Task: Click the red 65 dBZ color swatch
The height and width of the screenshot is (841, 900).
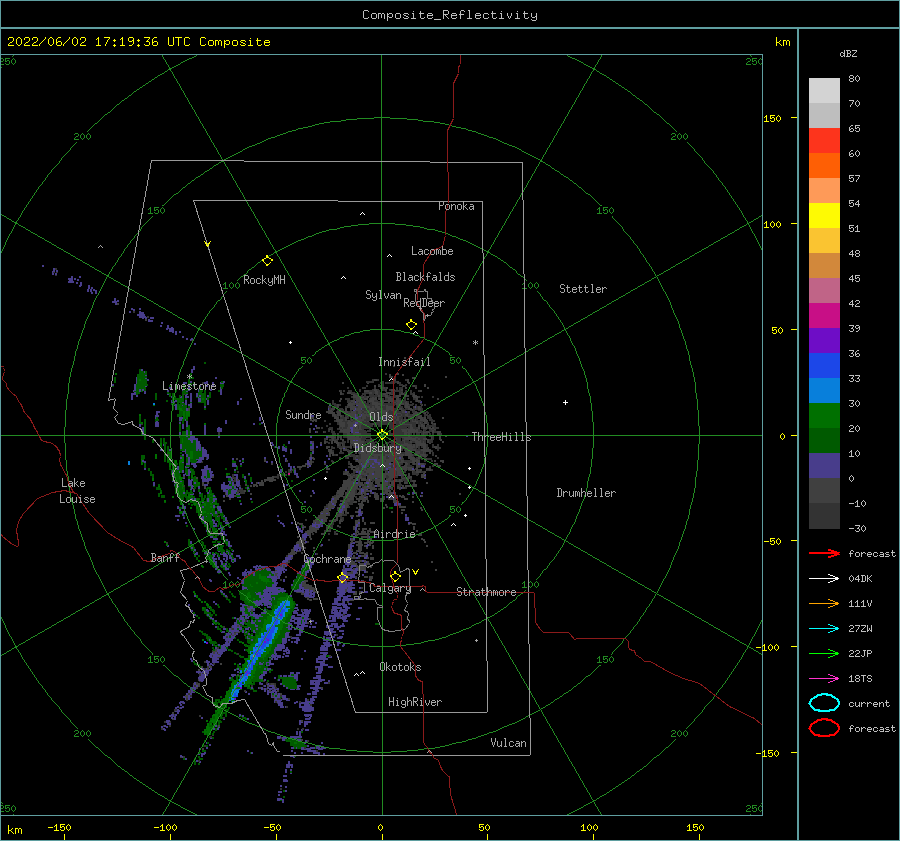Action: pos(824,140)
